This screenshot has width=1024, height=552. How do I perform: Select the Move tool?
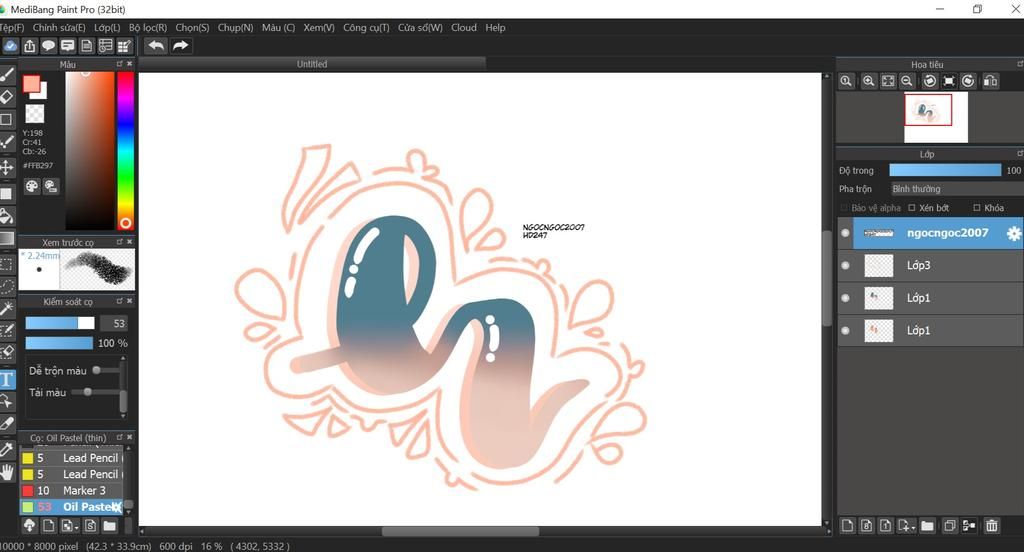click(7, 167)
